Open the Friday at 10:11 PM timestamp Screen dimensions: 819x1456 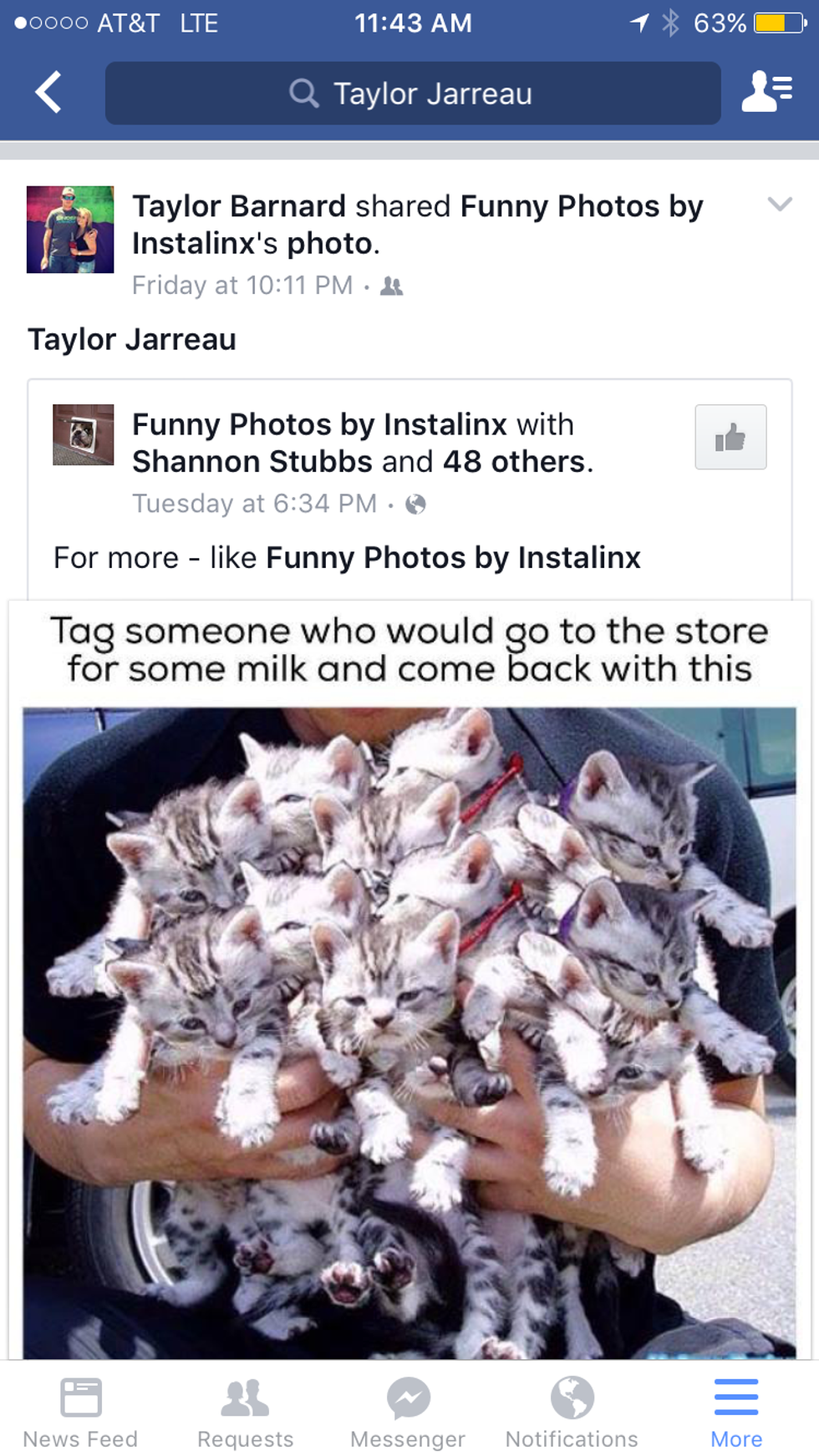pyautogui.click(x=242, y=286)
